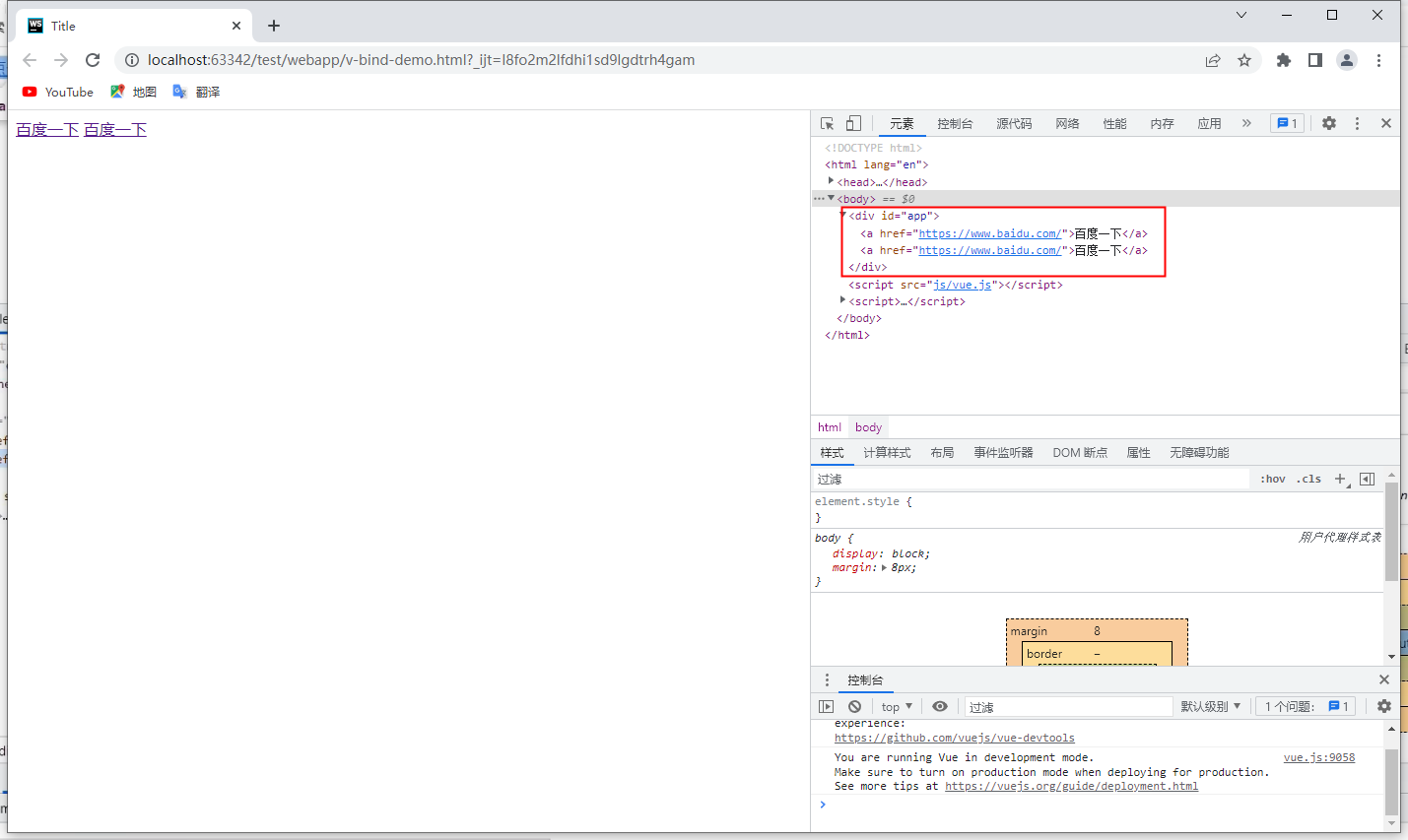Focus the styles 过滤 filter field
Image resolution: width=1408 pixels, height=840 pixels.
tap(1031, 480)
